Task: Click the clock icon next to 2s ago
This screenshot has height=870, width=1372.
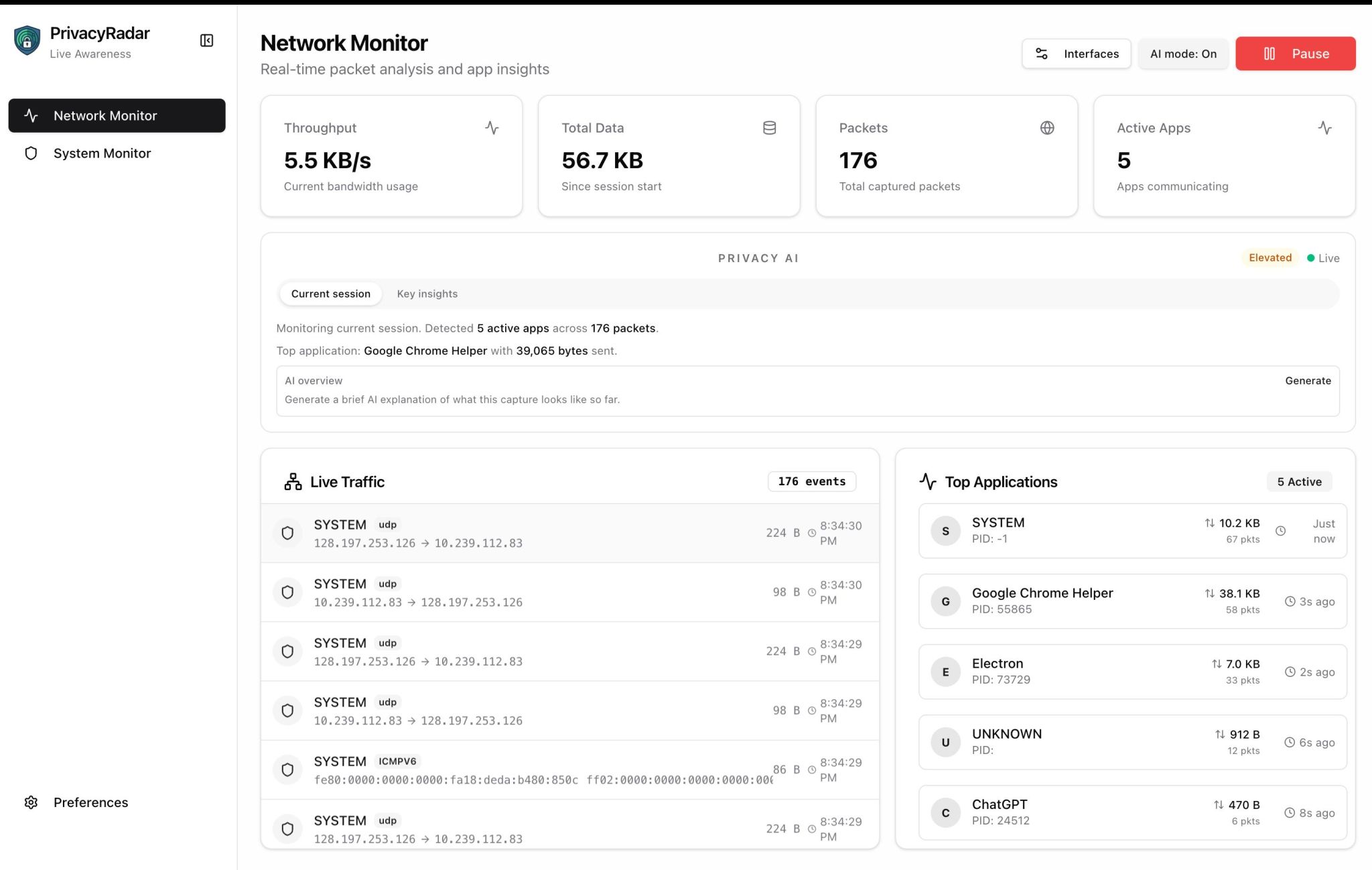Action: (x=1290, y=672)
